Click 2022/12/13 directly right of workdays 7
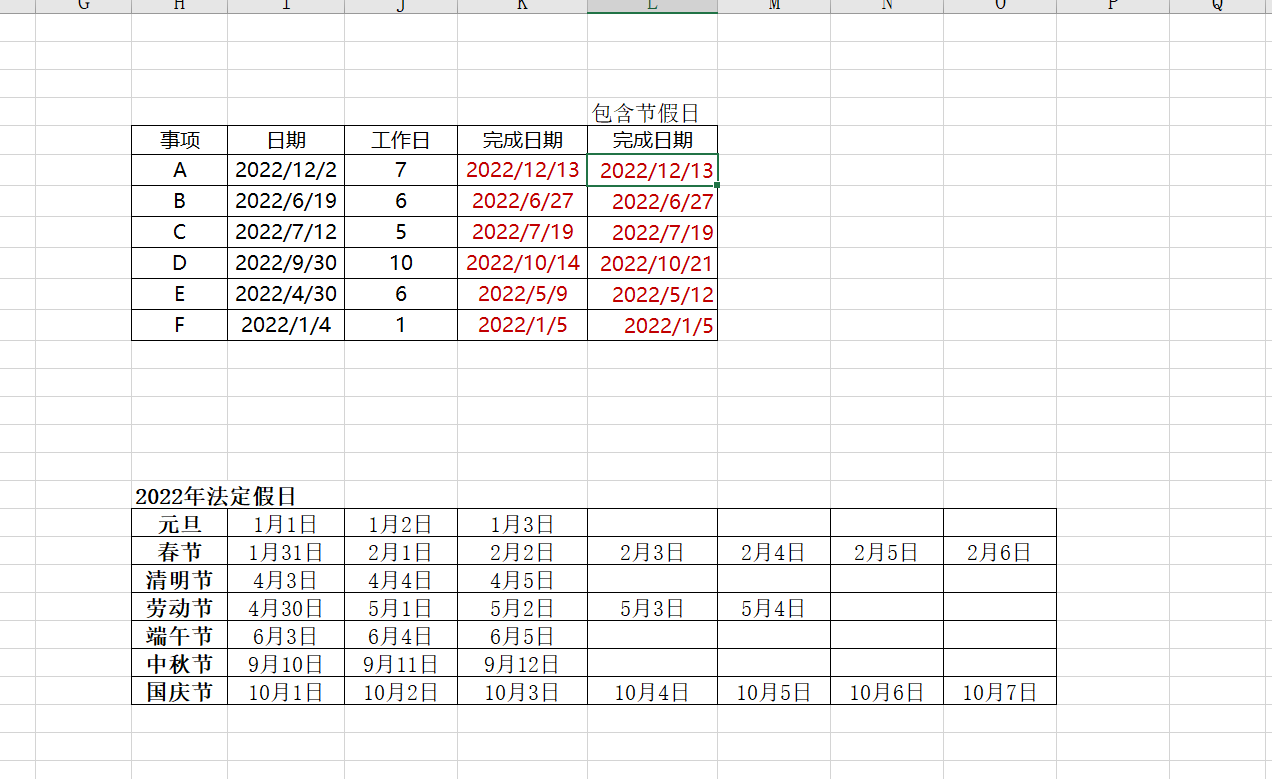This screenshot has height=779, width=1272. pyautogui.click(x=522, y=170)
